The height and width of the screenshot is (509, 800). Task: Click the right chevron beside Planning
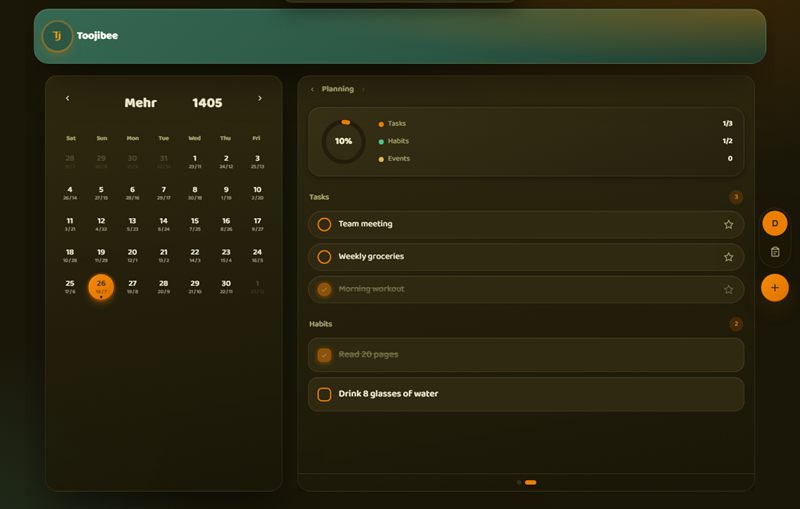(363, 89)
